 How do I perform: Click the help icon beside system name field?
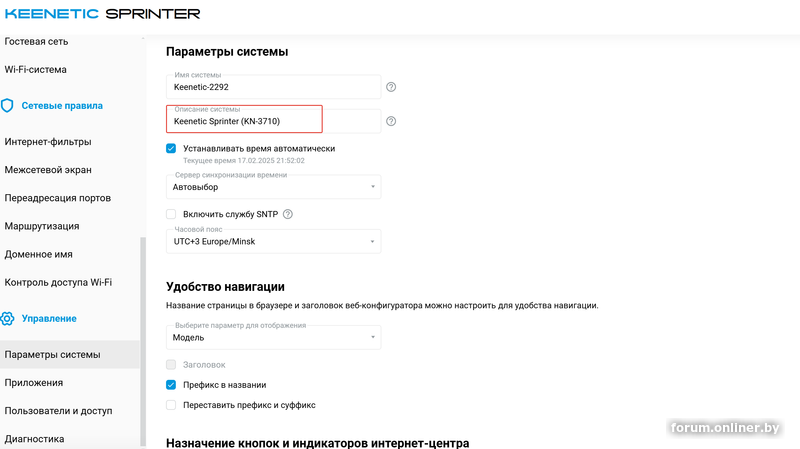[391, 87]
